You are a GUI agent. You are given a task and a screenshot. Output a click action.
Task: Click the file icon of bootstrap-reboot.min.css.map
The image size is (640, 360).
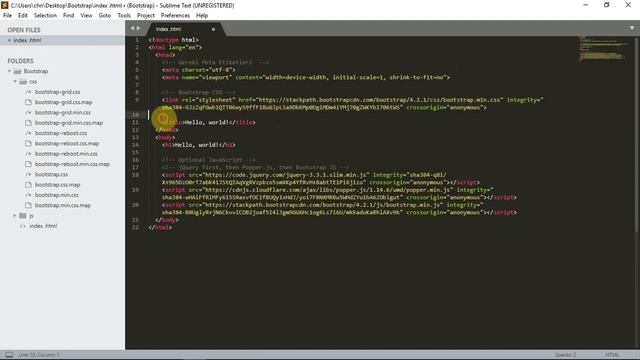pos(28,164)
